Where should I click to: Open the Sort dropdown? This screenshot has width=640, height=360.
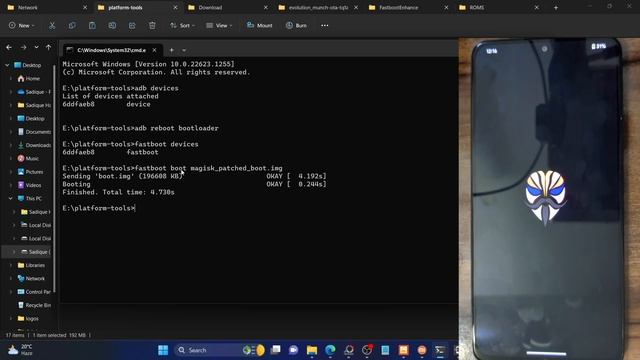click(x=182, y=25)
